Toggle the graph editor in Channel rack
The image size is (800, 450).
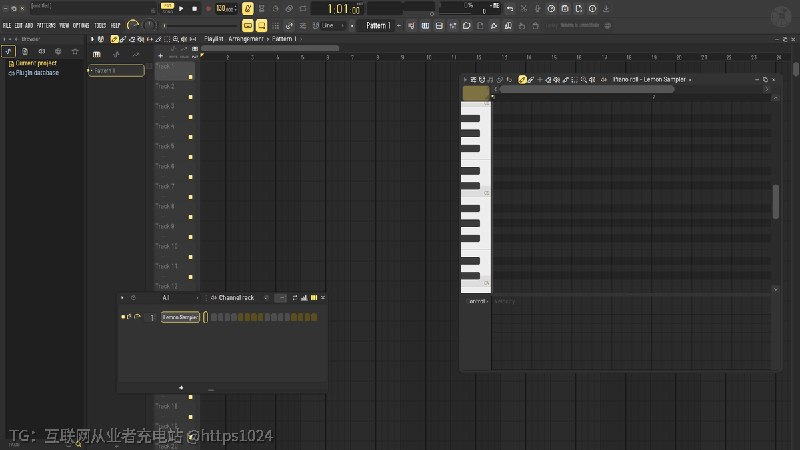(304, 297)
